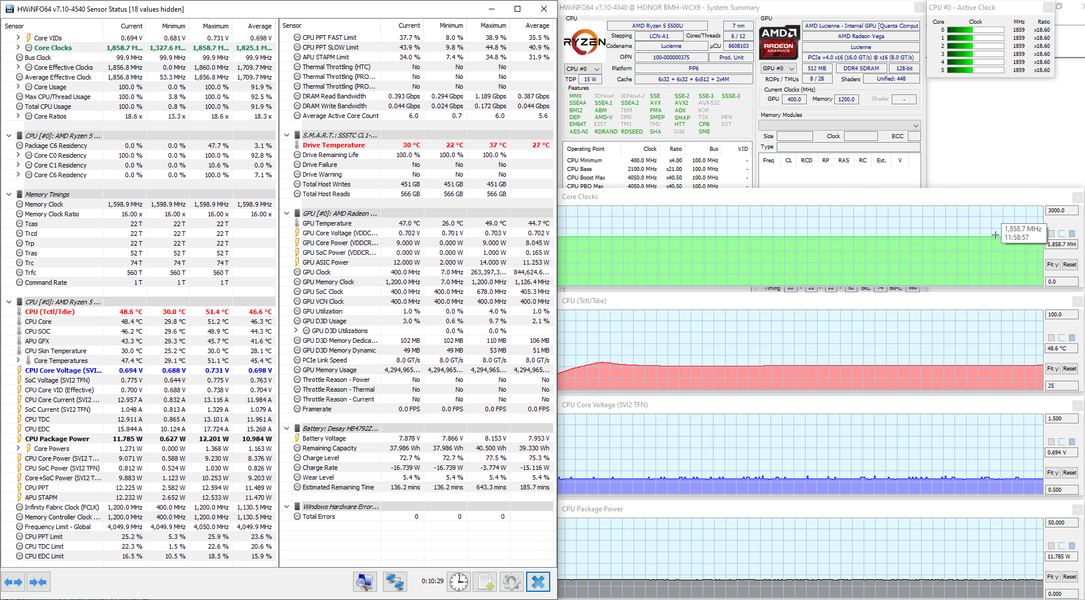Click the chip icon of Memory Timings header
This screenshot has width=1085, height=600.
click(19, 194)
